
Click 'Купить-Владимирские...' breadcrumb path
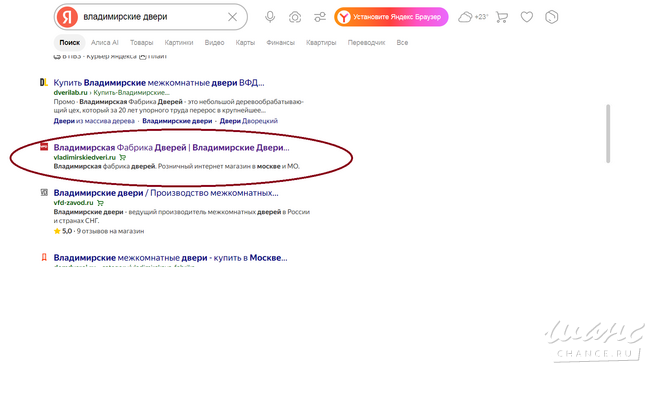132,92
